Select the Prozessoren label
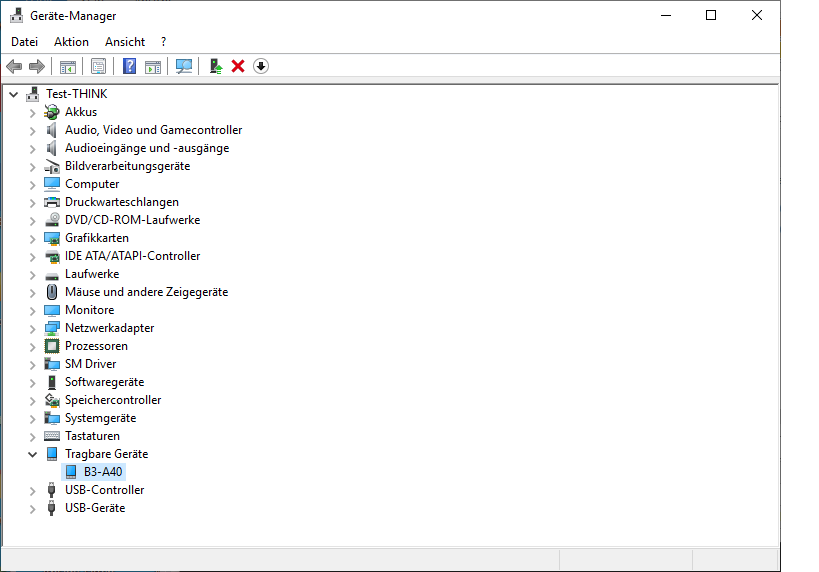This screenshot has height=572, width=819. [x=96, y=346]
